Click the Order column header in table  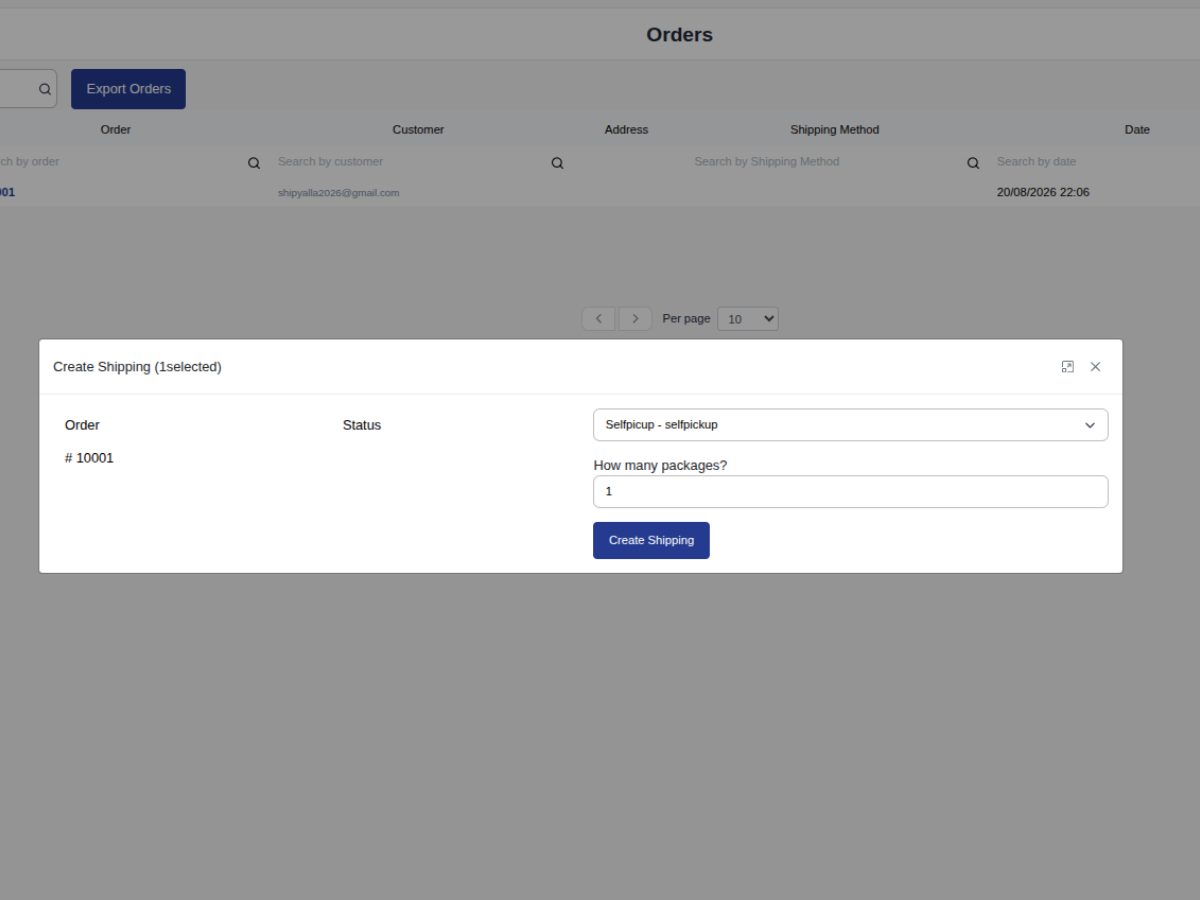115,130
